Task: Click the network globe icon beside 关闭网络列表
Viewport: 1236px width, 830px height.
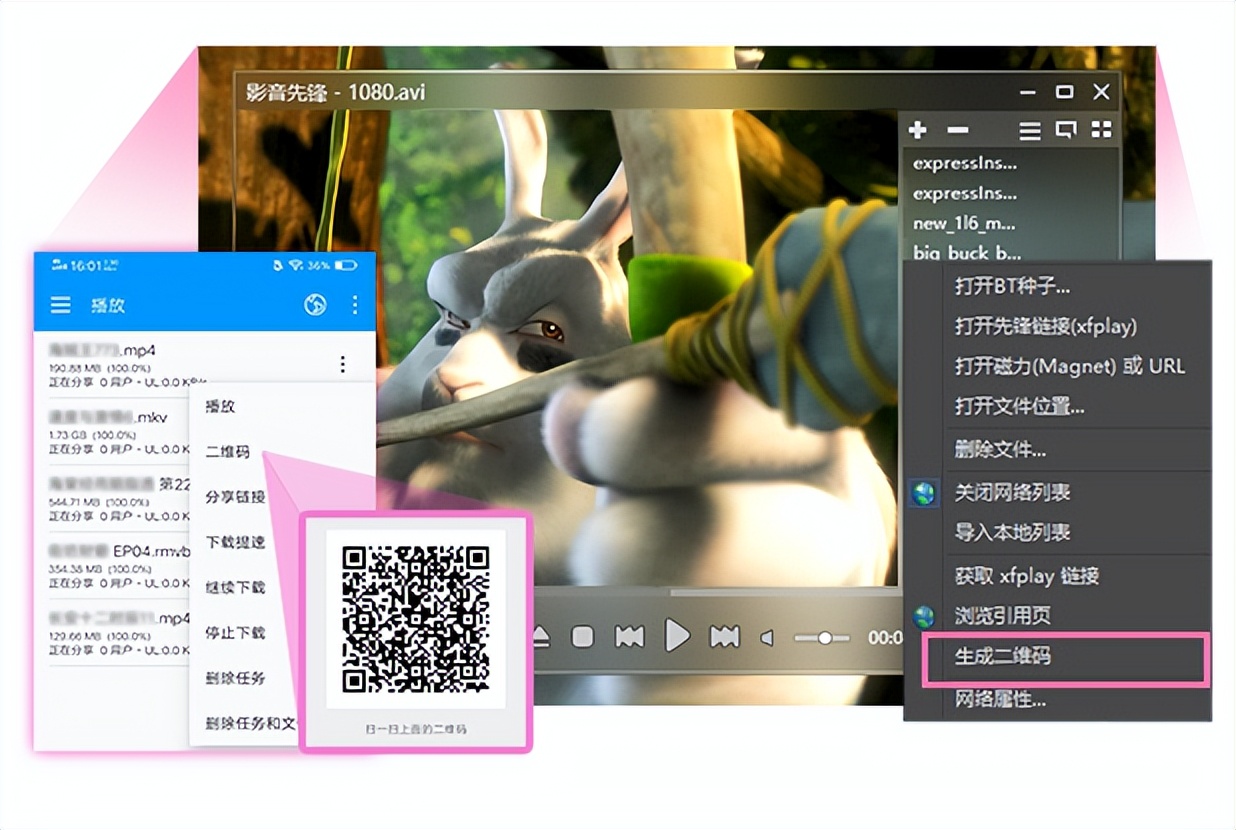Action: pos(922,493)
